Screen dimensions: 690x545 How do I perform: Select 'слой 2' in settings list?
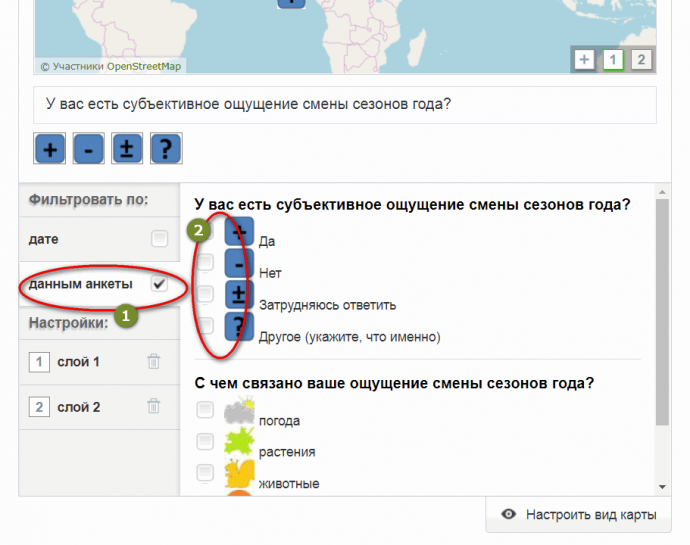[78, 407]
